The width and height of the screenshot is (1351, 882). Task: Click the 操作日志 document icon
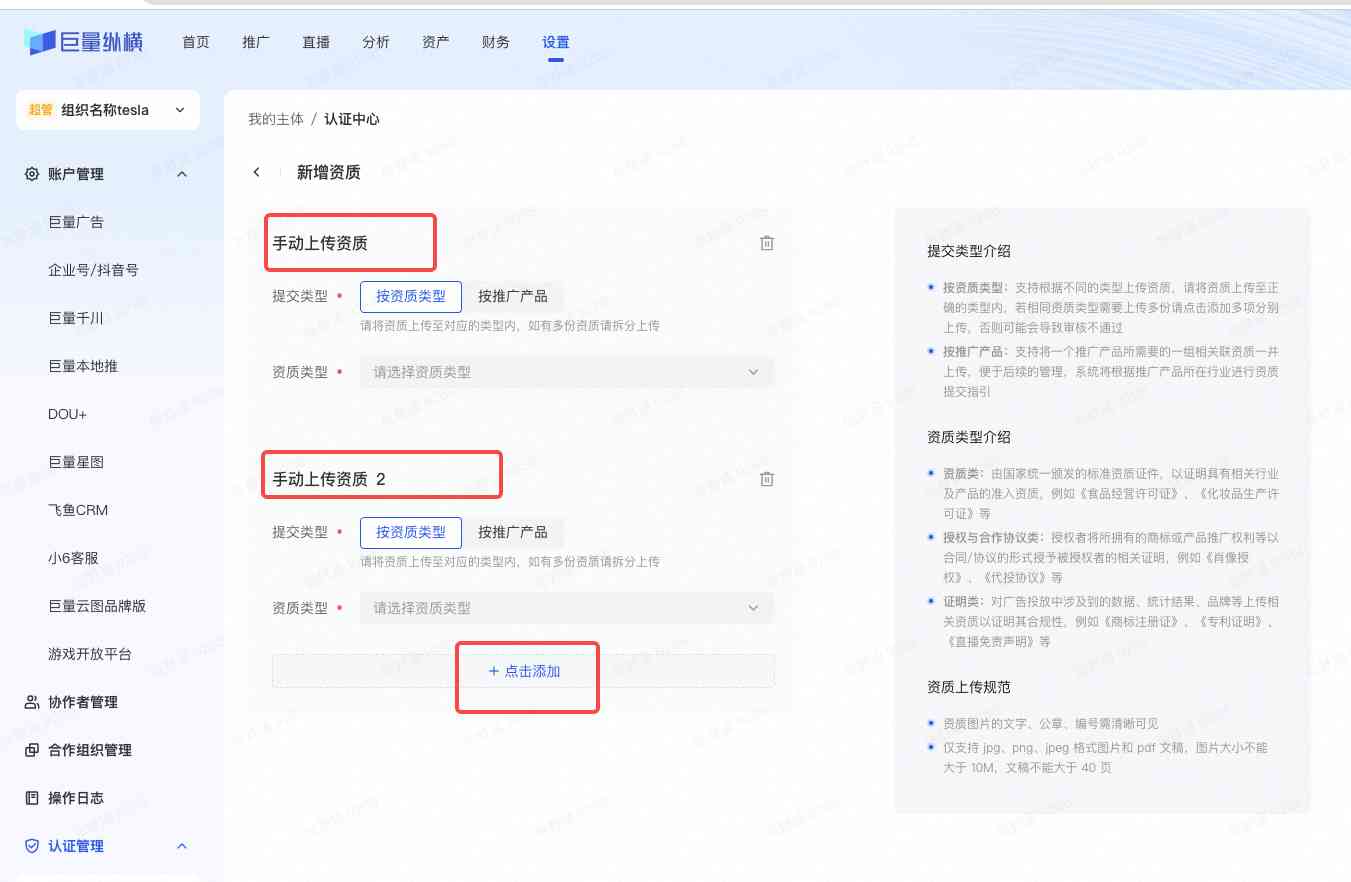coord(31,798)
